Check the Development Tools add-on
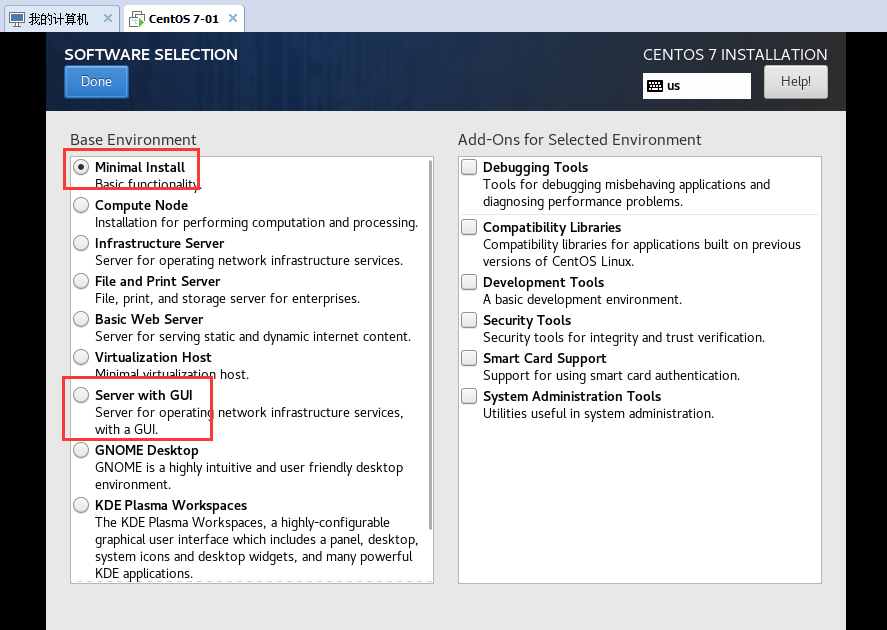The width and height of the screenshot is (887, 630). coord(469,282)
